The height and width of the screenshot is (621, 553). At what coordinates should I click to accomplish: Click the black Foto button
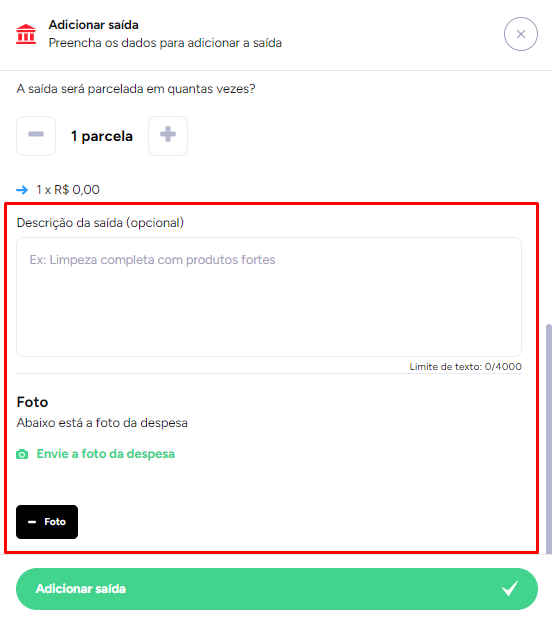(47, 522)
